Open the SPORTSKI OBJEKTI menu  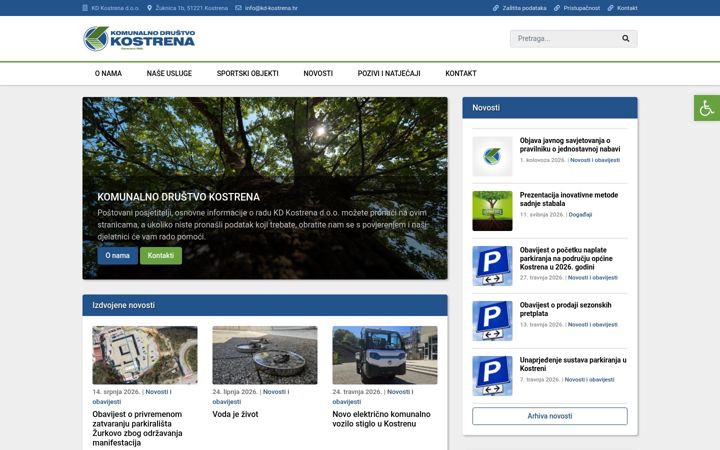pyautogui.click(x=248, y=73)
